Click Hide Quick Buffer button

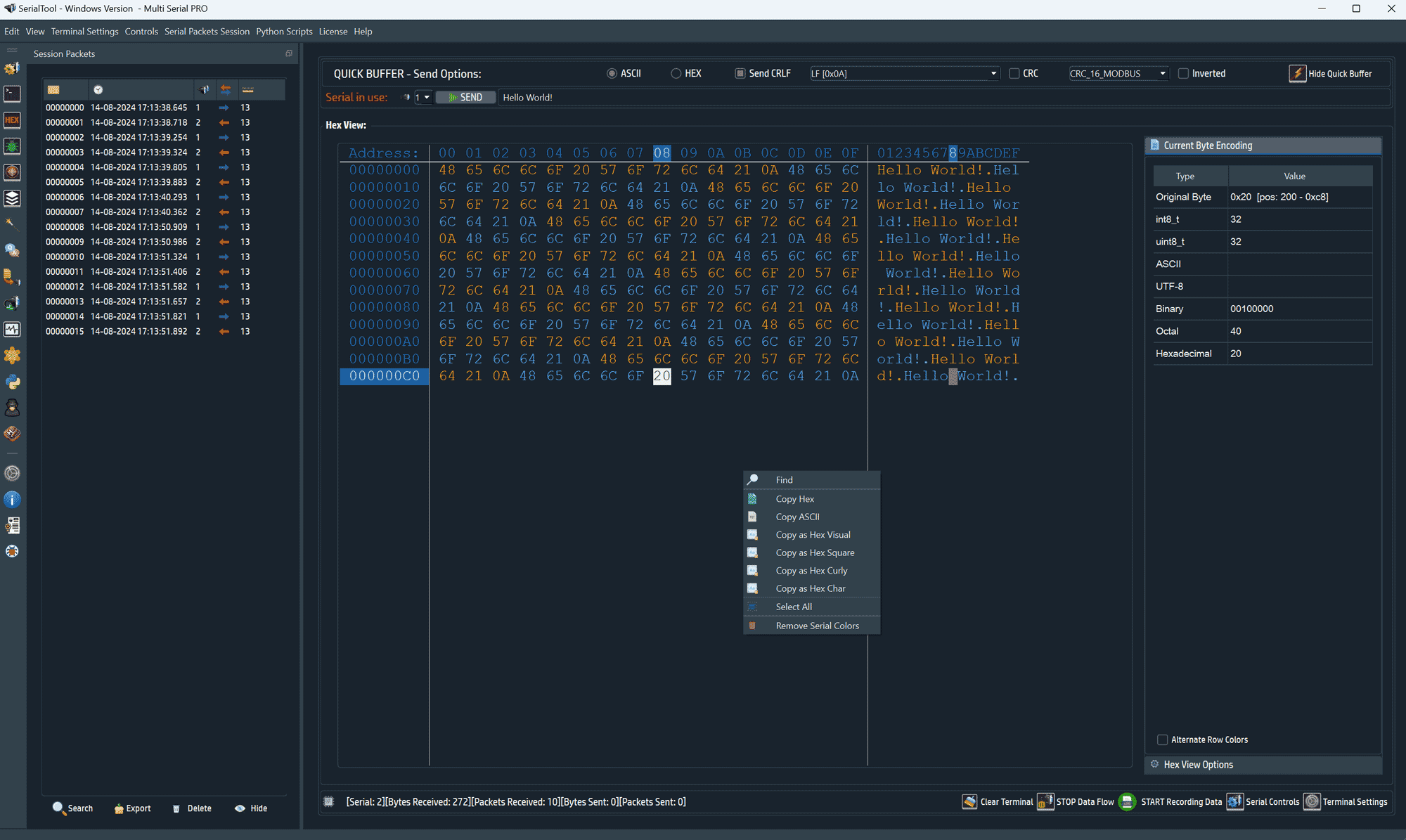pyautogui.click(x=1331, y=73)
